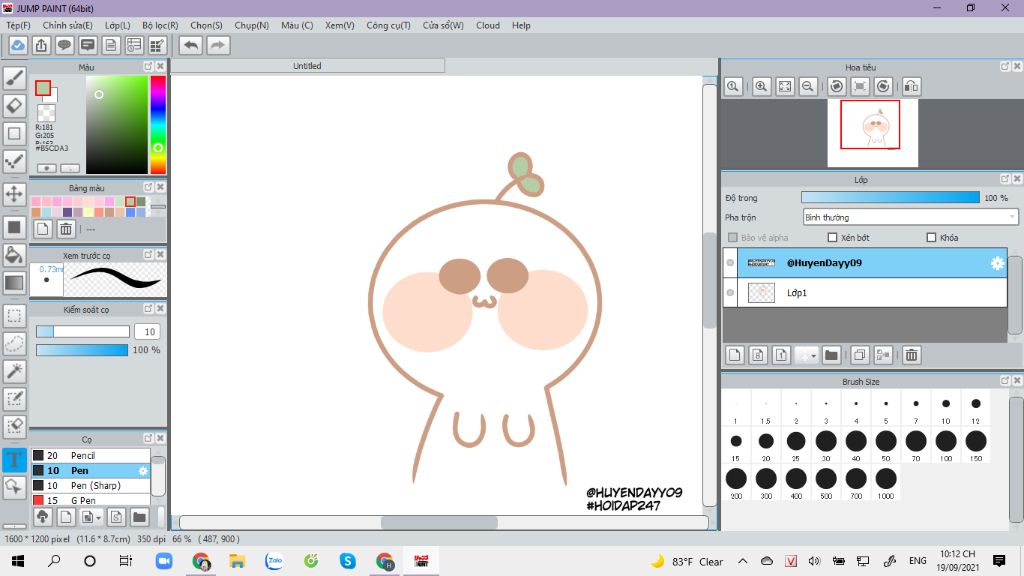Open the Bộ lọc(R) menu
1024x576 pixels.
pyautogui.click(x=160, y=25)
